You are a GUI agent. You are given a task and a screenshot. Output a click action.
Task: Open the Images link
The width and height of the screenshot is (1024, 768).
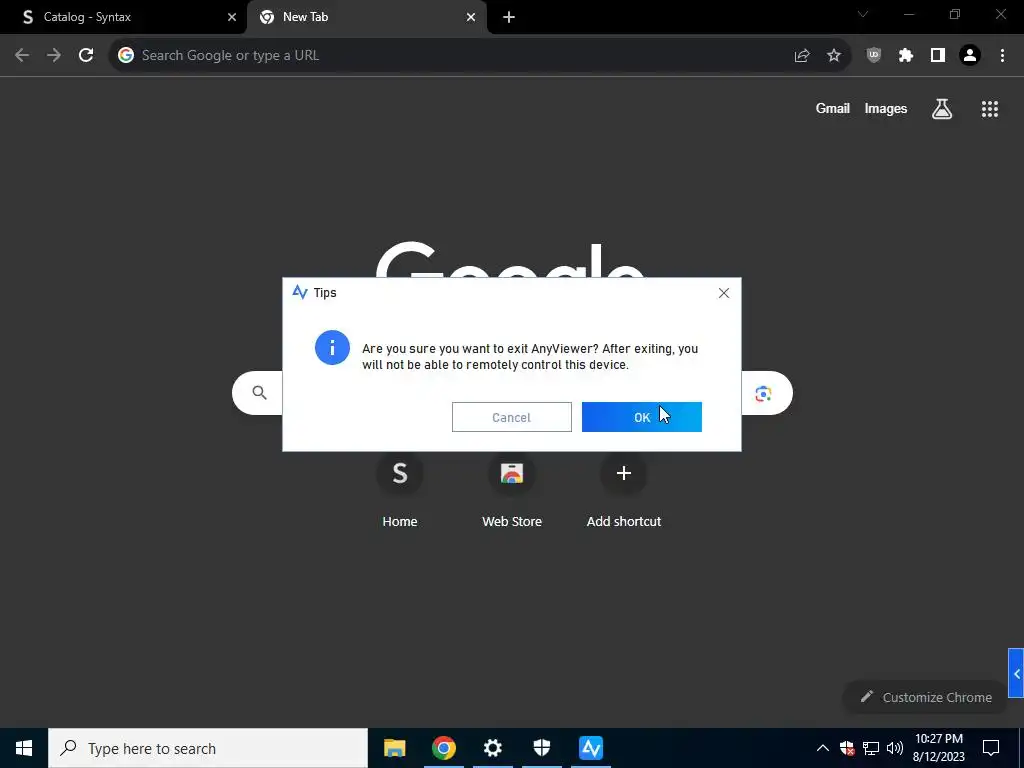point(886,108)
